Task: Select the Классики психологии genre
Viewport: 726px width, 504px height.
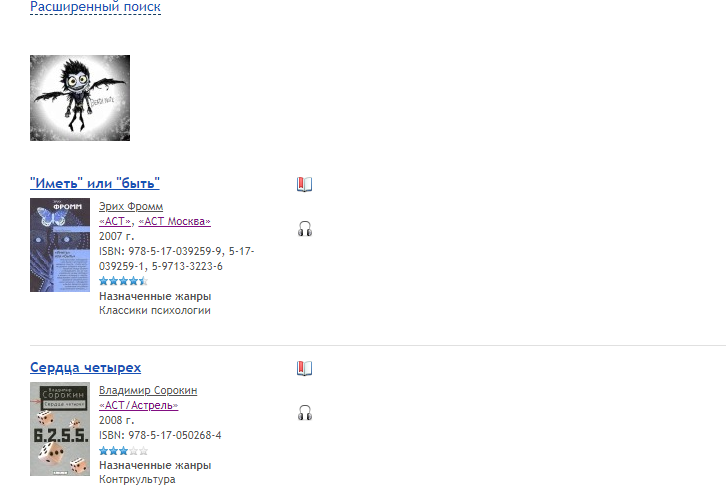Action: 155,311
